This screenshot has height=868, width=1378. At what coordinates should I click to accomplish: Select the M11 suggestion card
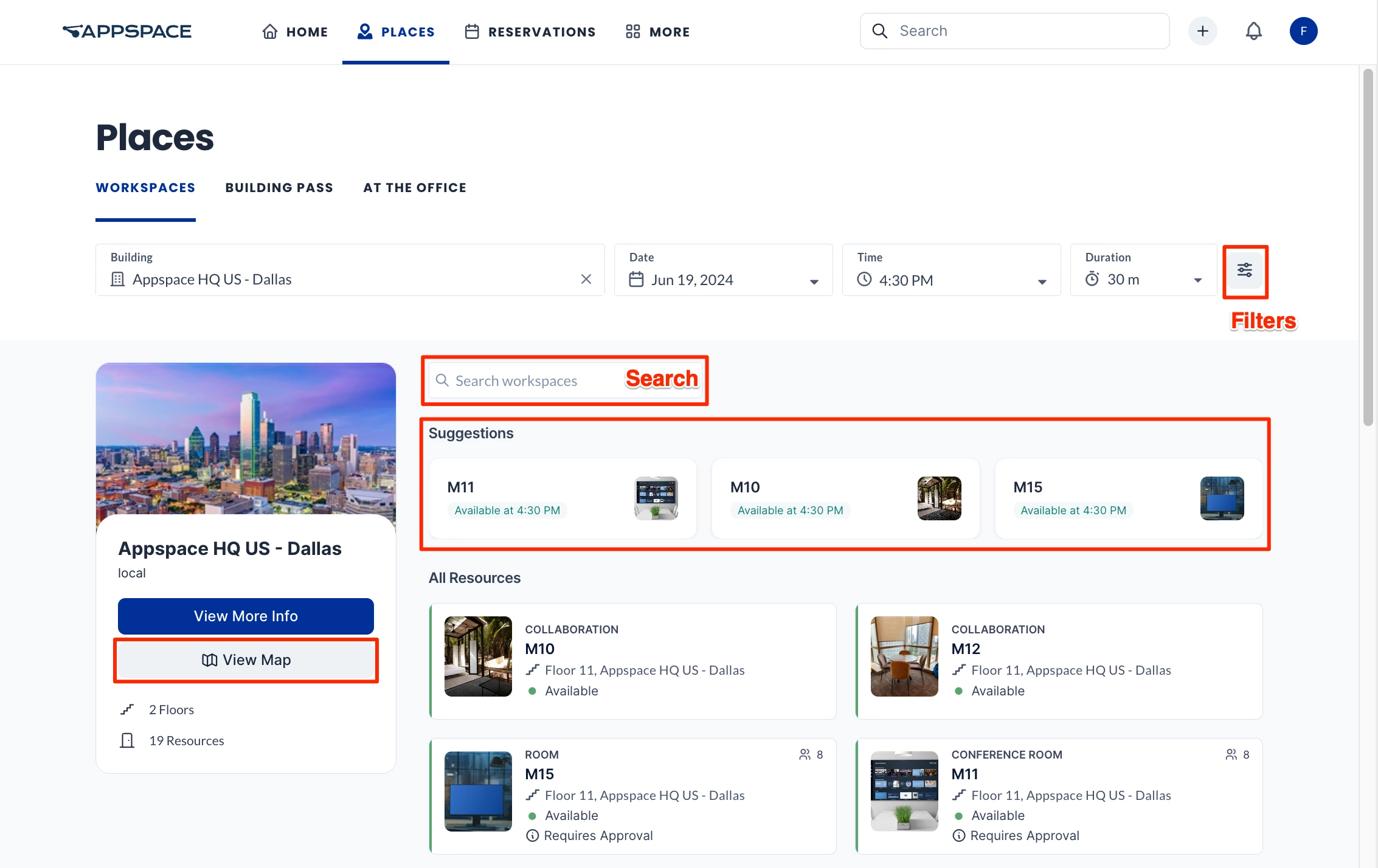click(x=563, y=498)
